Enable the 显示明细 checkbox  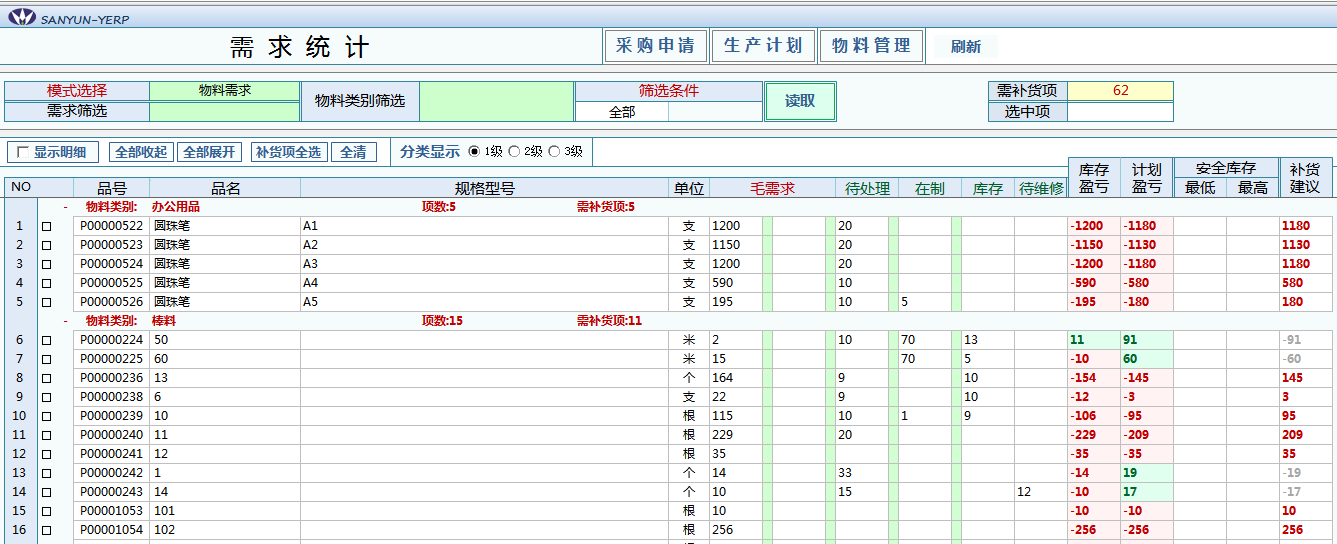[x=22, y=153]
